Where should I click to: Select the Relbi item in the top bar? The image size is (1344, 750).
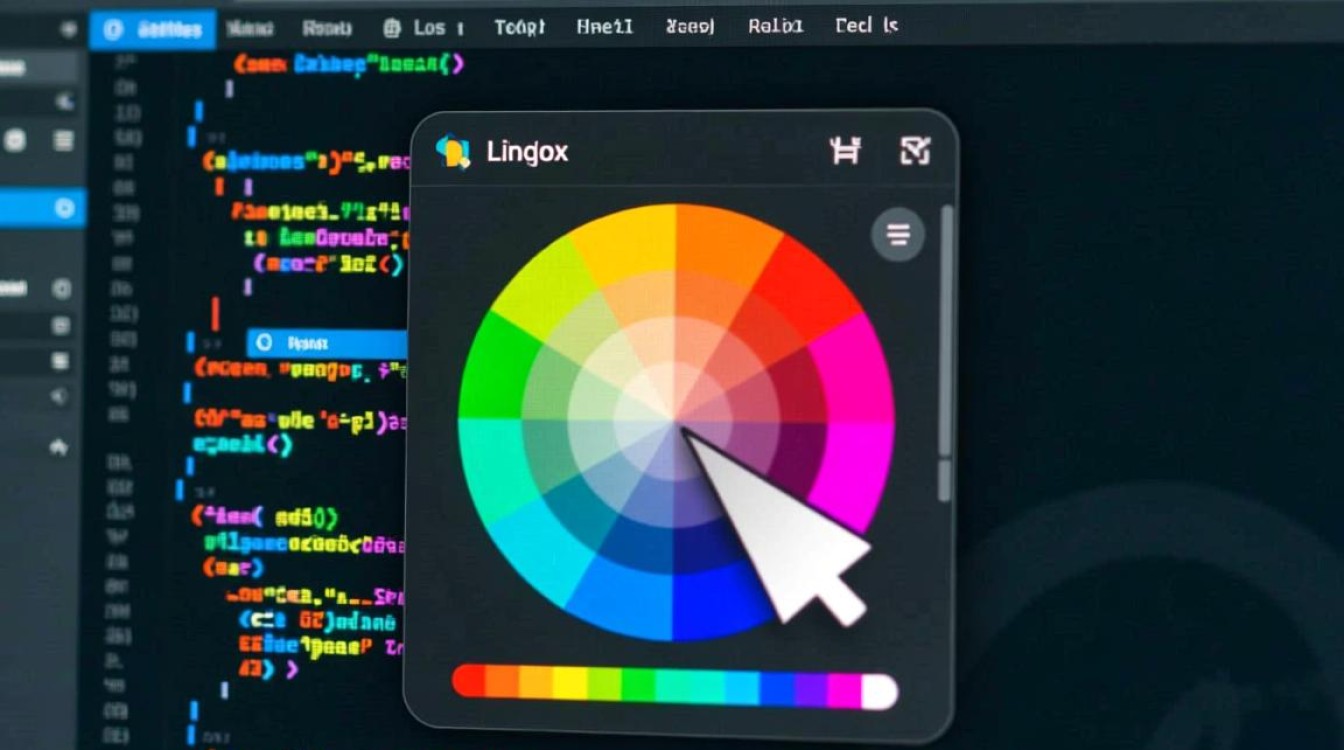point(774,26)
